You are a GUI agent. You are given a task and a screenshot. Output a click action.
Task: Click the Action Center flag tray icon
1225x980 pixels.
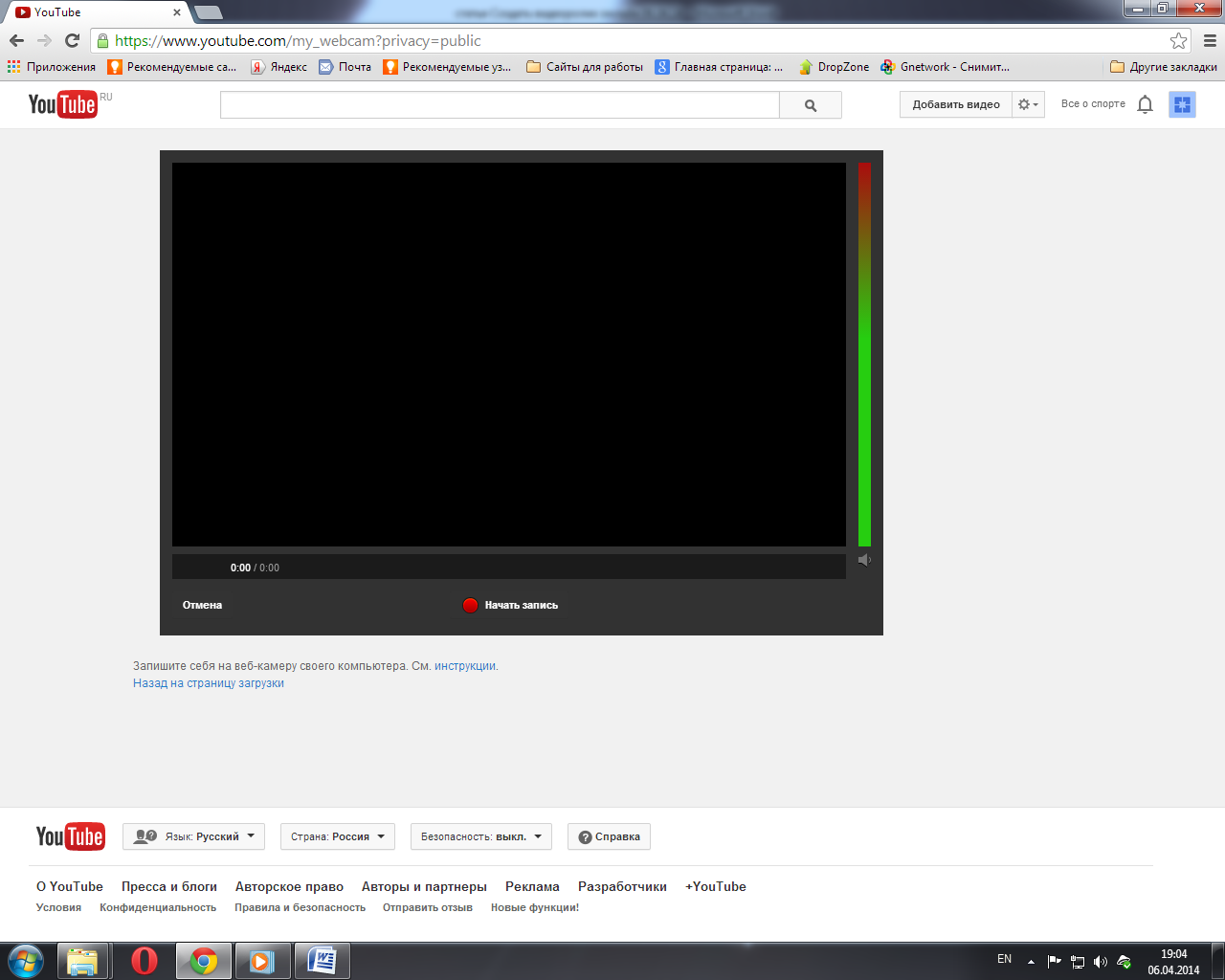pos(1054,962)
